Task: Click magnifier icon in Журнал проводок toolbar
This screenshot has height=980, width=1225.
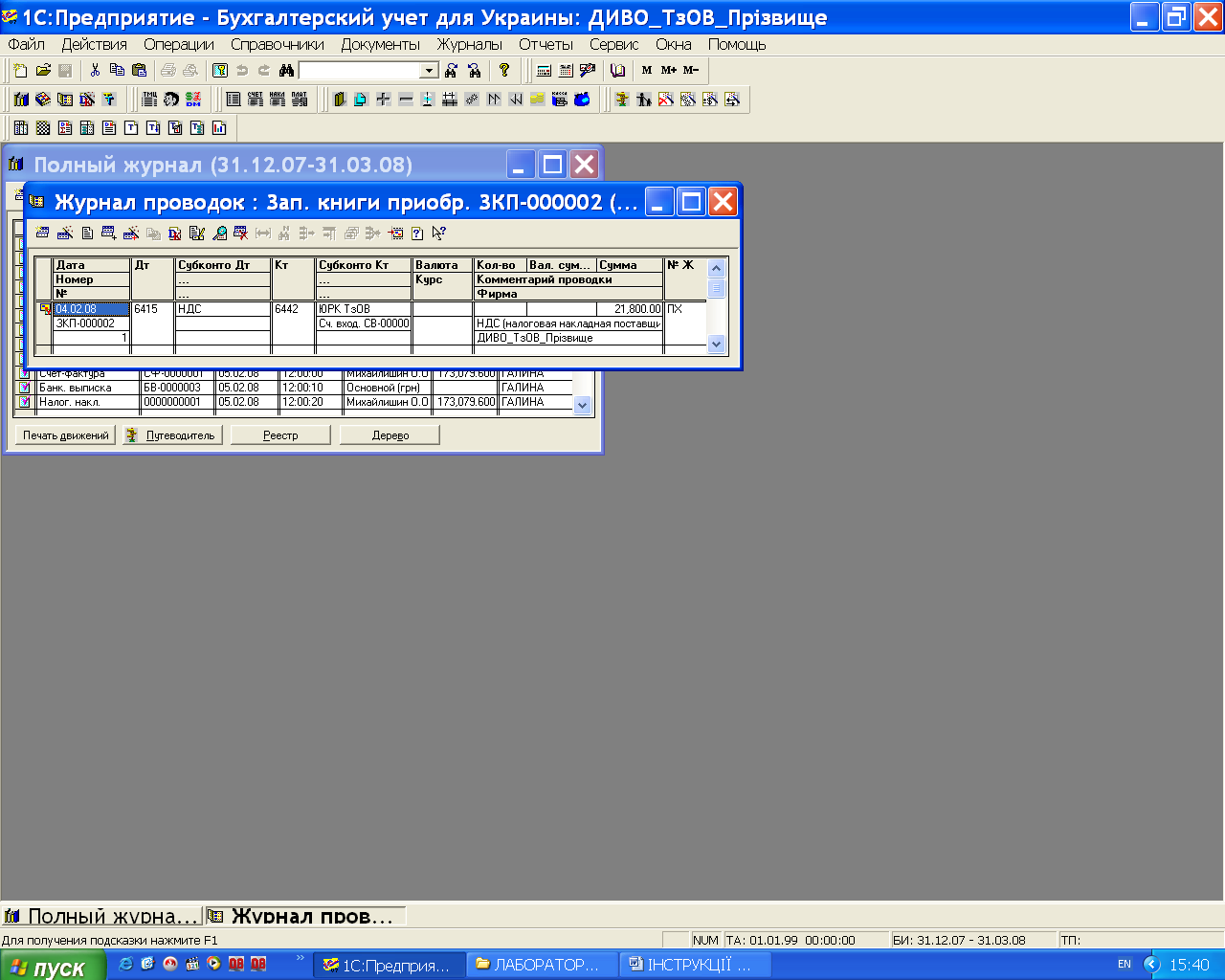Action: pyautogui.click(x=219, y=233)
